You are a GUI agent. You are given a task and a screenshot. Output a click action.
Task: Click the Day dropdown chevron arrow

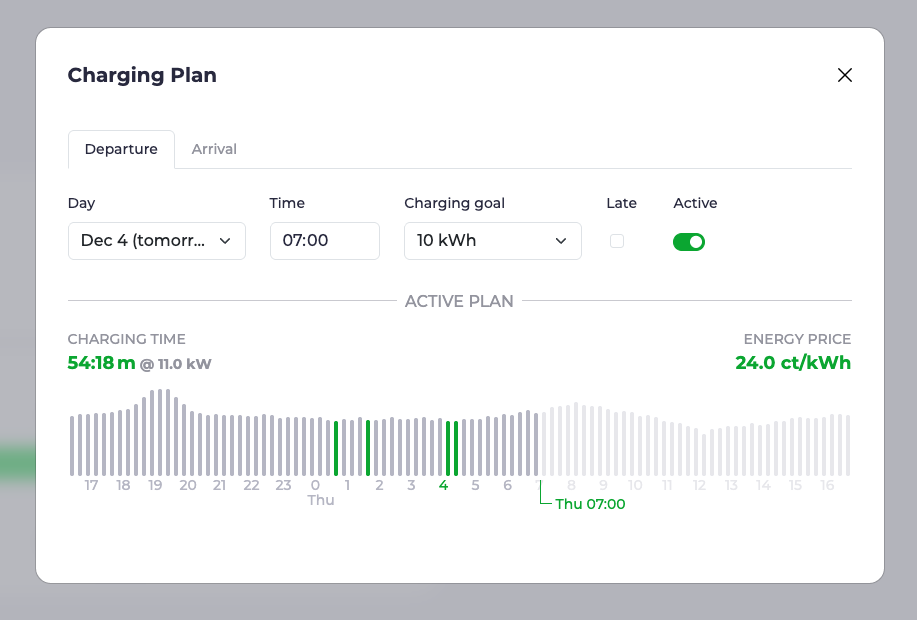[x=225, y=241]
